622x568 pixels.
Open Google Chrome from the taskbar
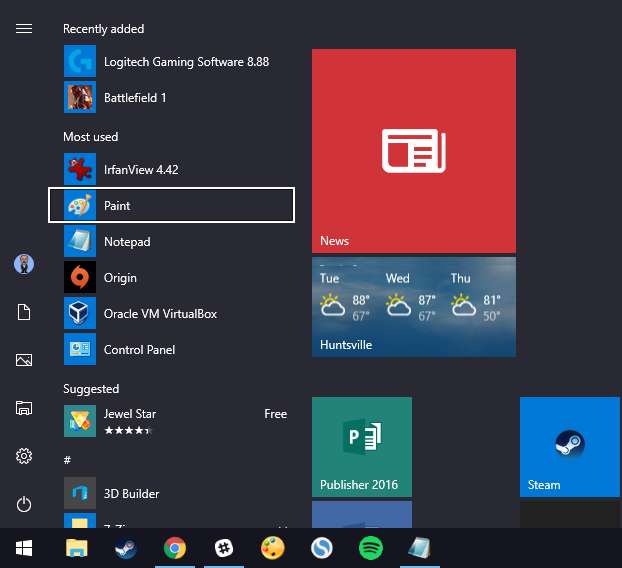[x=175, y=548]
